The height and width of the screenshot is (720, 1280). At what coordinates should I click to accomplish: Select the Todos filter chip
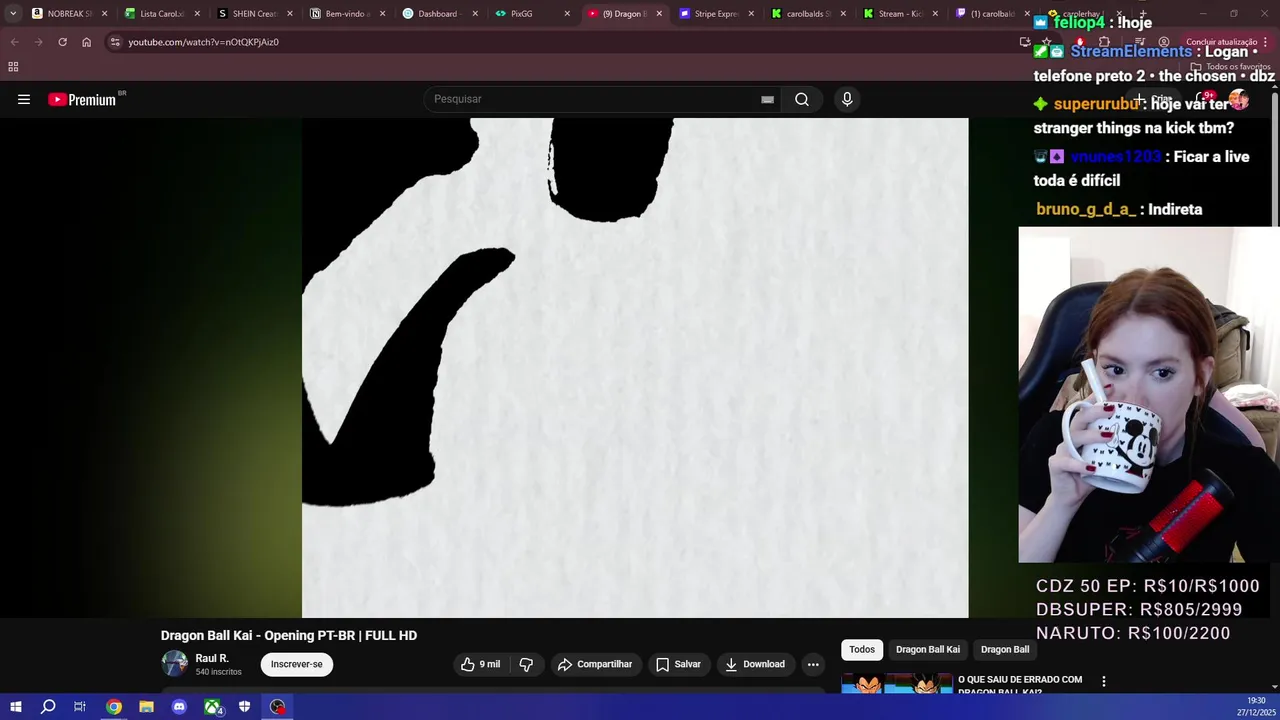click(862, 649)
